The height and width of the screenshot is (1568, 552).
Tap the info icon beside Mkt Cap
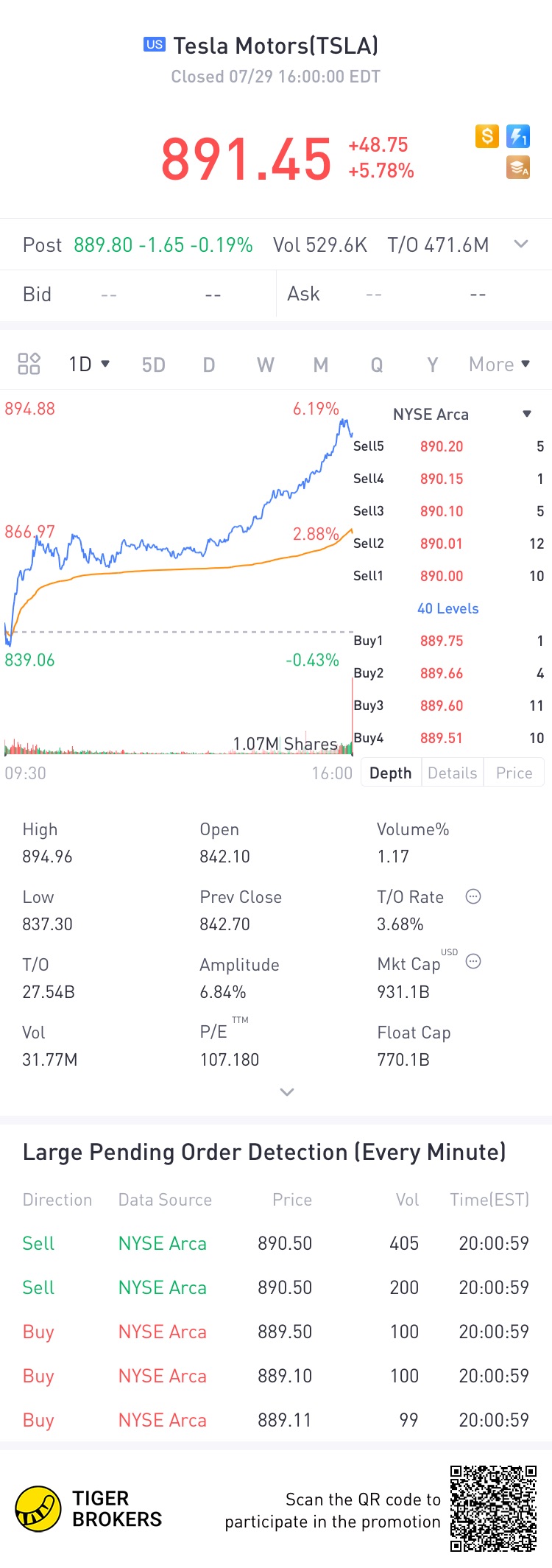coord(473,961)
